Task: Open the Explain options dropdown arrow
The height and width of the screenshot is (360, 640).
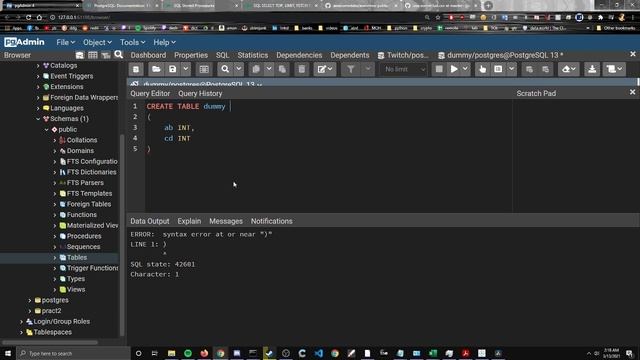Action: (511, 69)
